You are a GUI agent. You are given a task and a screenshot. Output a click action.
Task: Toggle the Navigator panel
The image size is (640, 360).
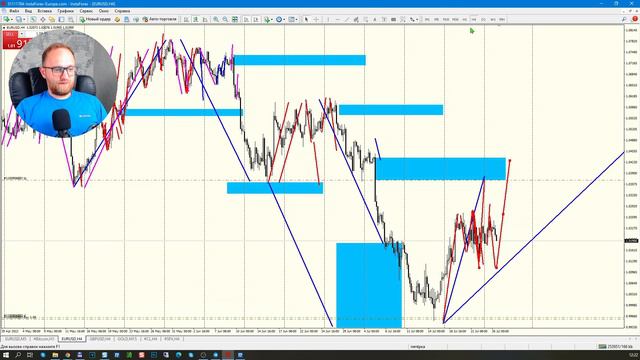pyautogui.click(x=52, y=19)
